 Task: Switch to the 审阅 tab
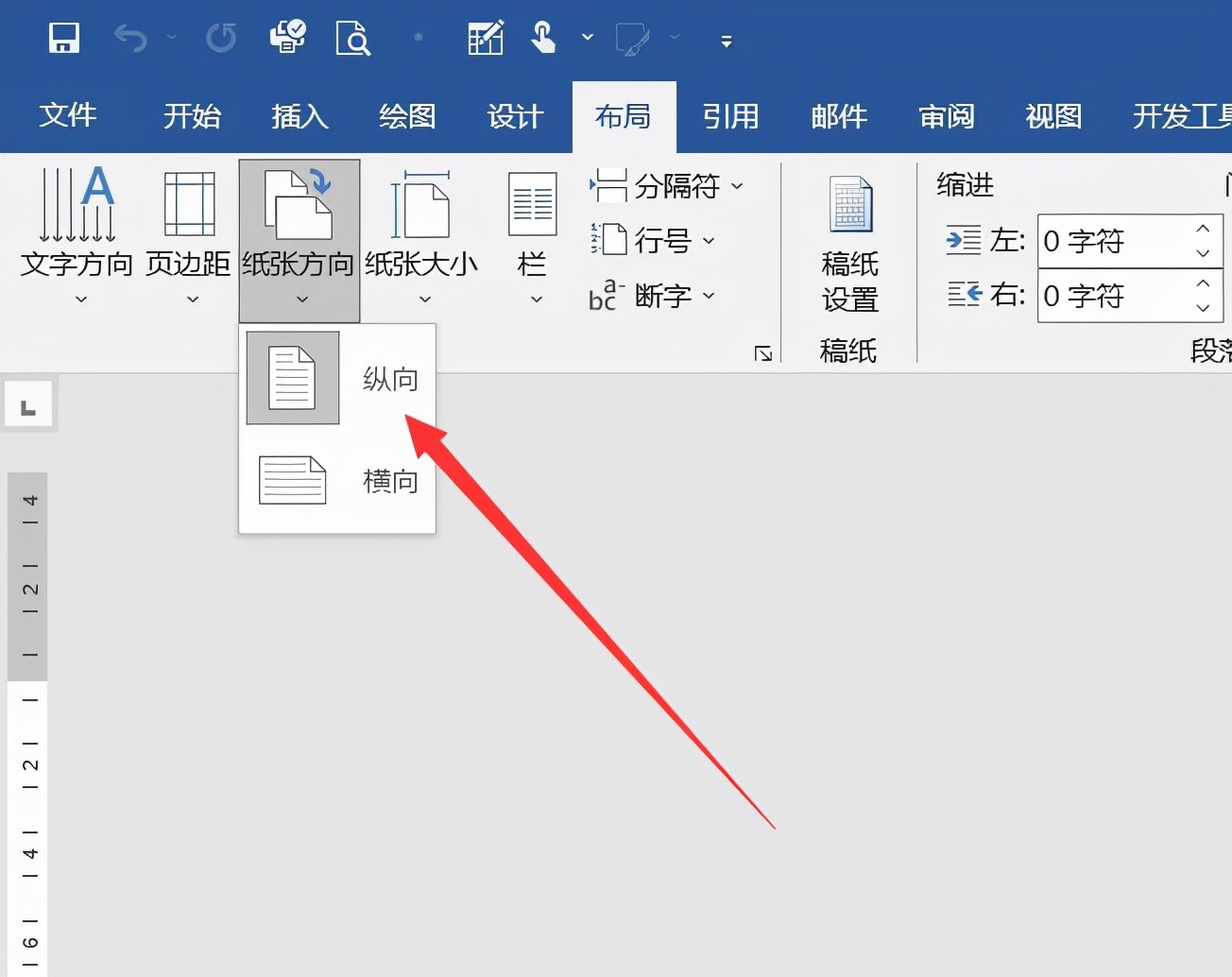947,116
